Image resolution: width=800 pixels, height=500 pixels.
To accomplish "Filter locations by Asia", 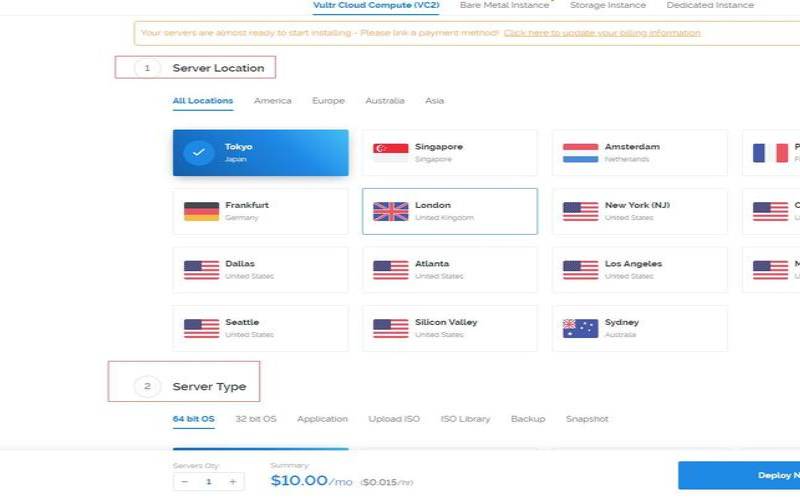I will 435,101.
